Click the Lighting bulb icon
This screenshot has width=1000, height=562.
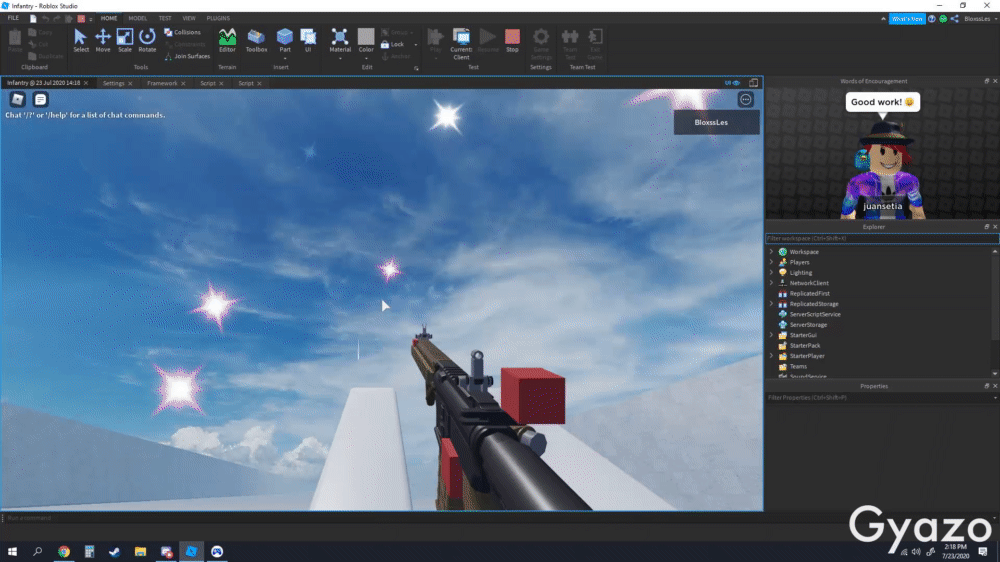tap(783, 272)
